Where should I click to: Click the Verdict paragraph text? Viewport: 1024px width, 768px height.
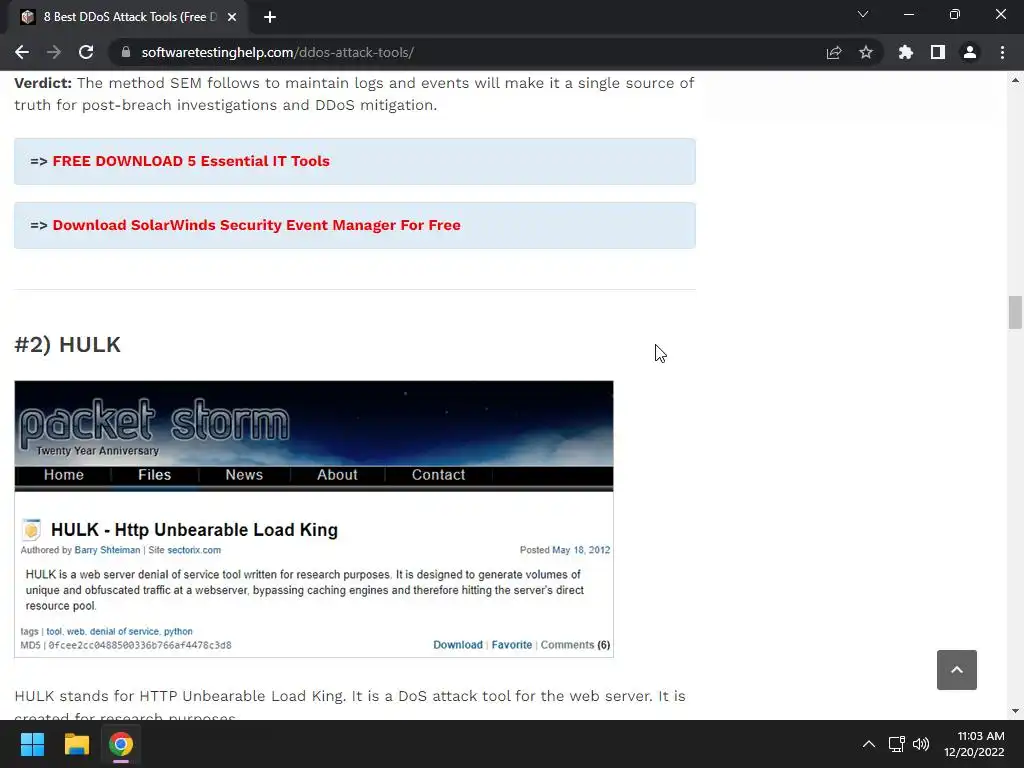pyautogui.click(x=354, y=94)
